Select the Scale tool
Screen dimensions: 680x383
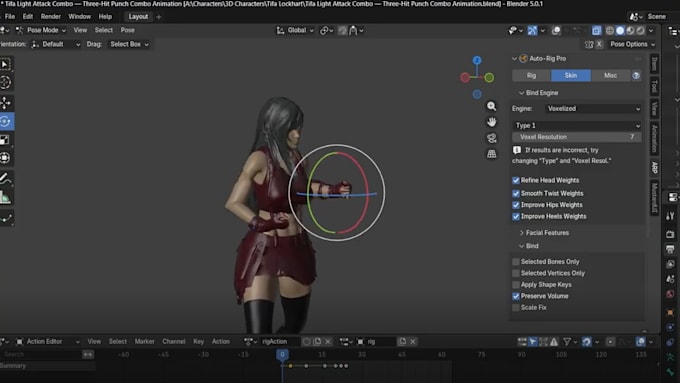pos(5,140)
